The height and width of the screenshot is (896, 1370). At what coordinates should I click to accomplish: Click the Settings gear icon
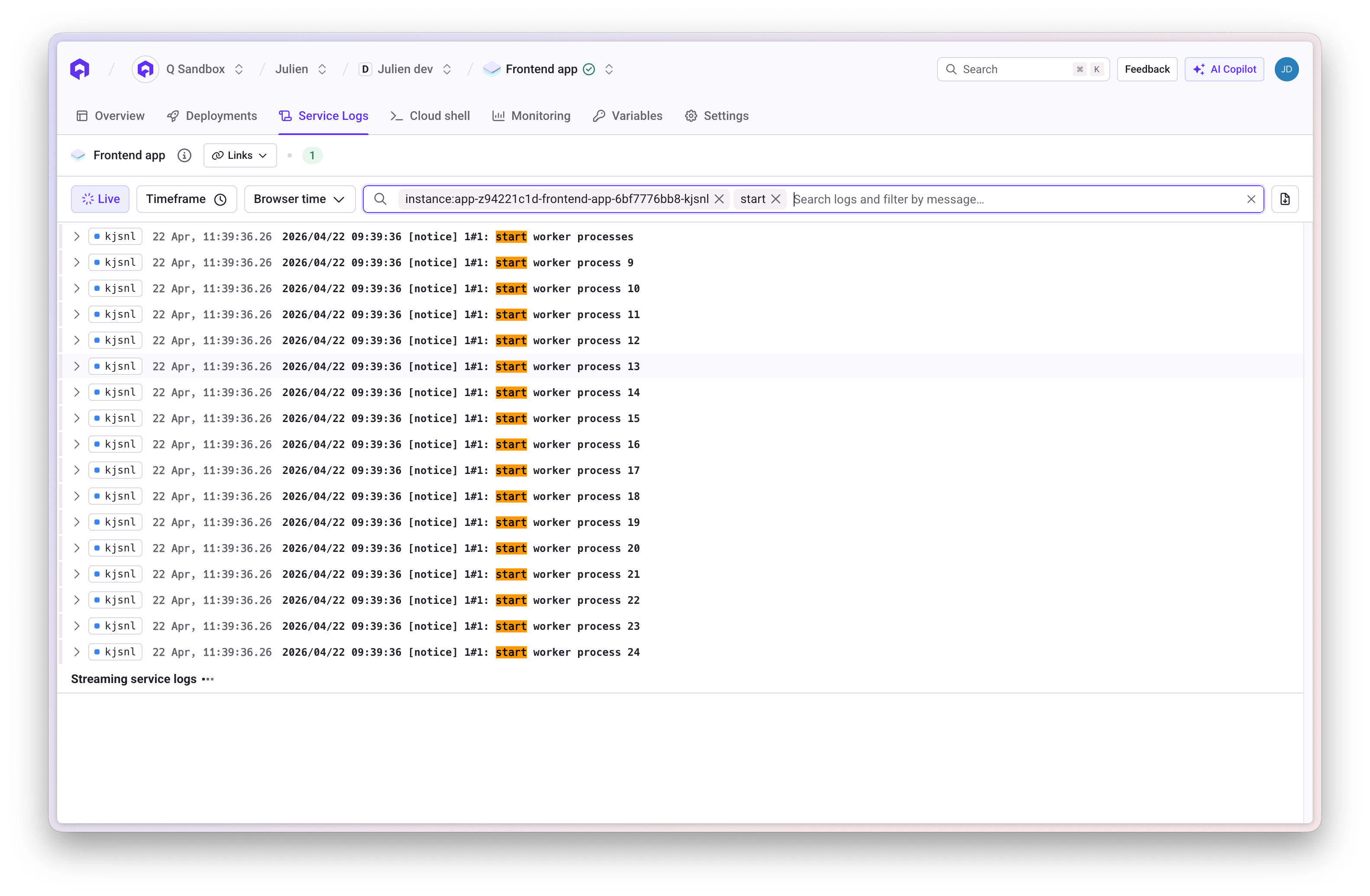click(x=691, y=116)
